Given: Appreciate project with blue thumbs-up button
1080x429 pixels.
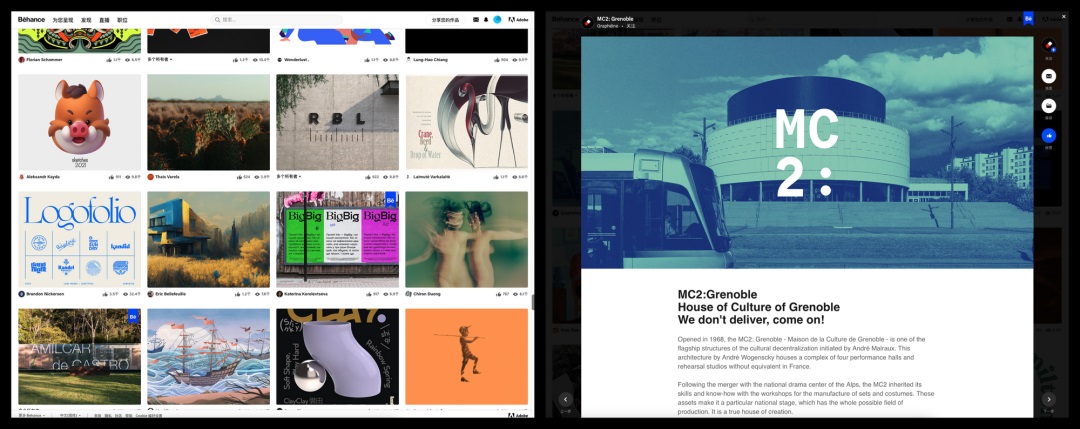Looking at the screenshot, I should tap(1048, 136).
